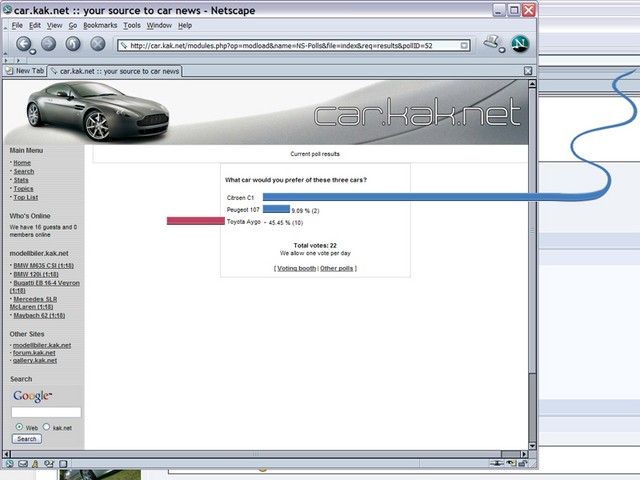Click the URL address field
Image resolution: width=640 pixels, height=480 pixels.
[293, 45]
